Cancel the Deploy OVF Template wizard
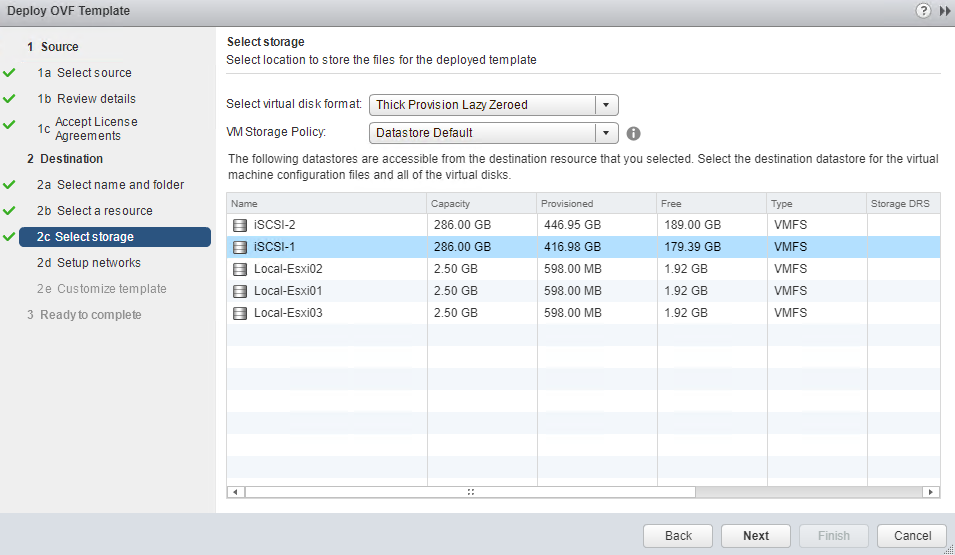Viewport: 955px width, 555px height. pos(911,535)
